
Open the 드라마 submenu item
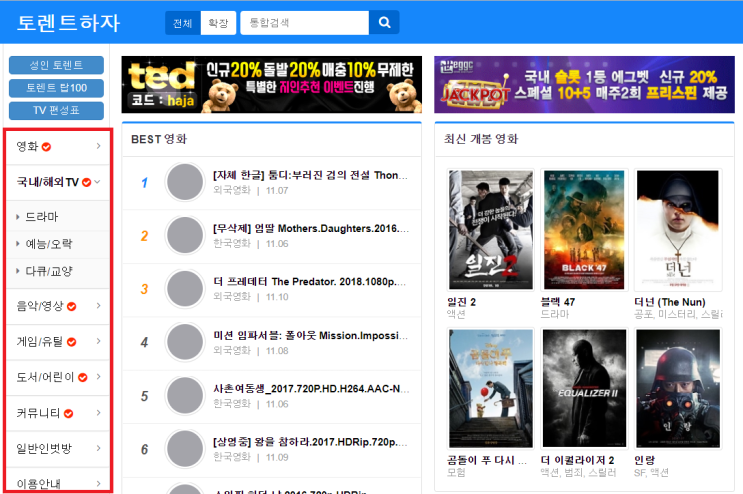tap(42, 217)
